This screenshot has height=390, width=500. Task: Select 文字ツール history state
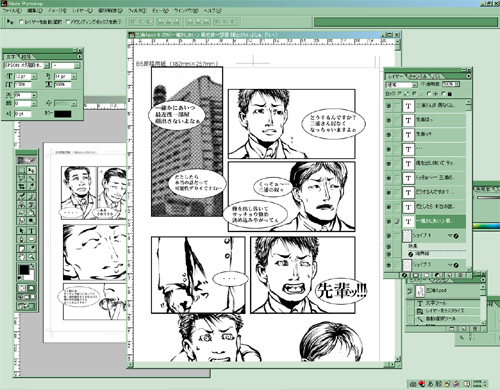coord(445,303)
